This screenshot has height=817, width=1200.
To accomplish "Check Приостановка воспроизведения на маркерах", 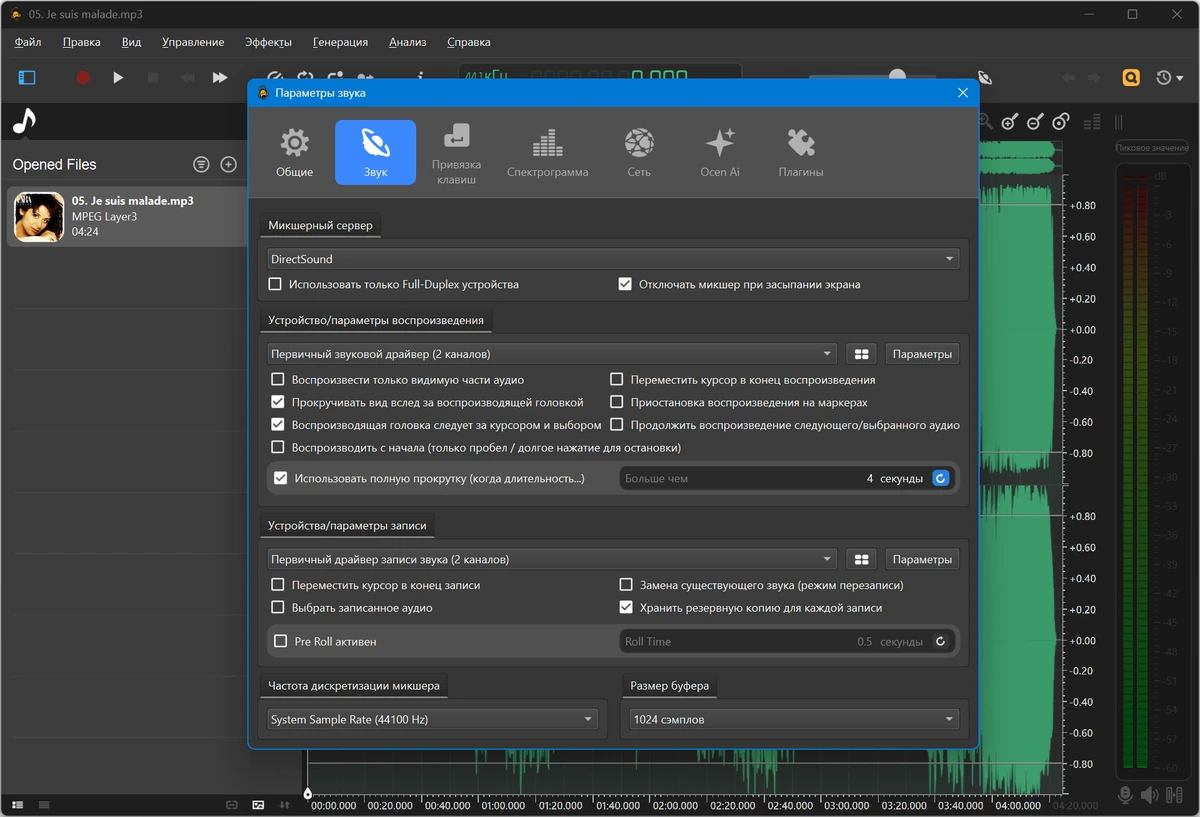I will pyautogui.click(x=617, y=402).
